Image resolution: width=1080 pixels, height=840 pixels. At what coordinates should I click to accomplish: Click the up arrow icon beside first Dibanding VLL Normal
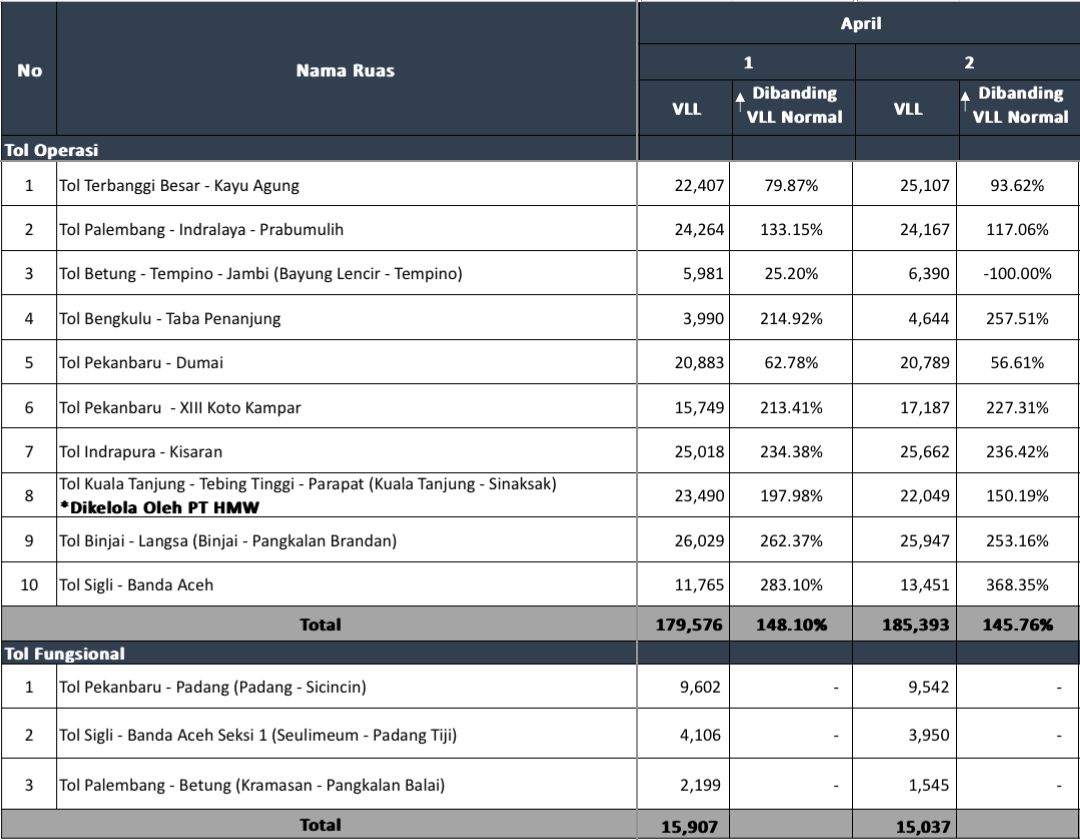pos(740,101)
